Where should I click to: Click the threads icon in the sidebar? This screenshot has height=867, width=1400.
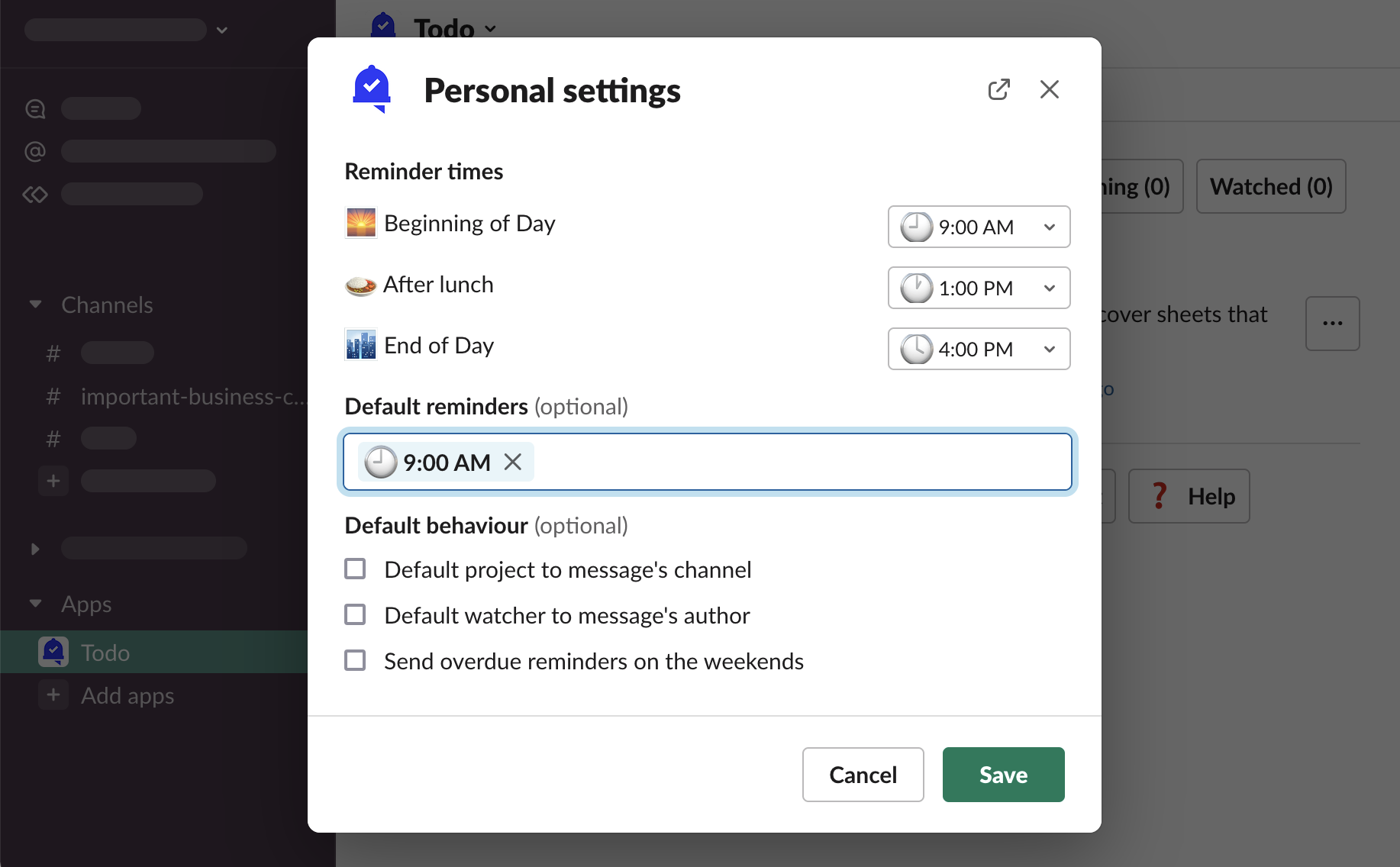35,109
